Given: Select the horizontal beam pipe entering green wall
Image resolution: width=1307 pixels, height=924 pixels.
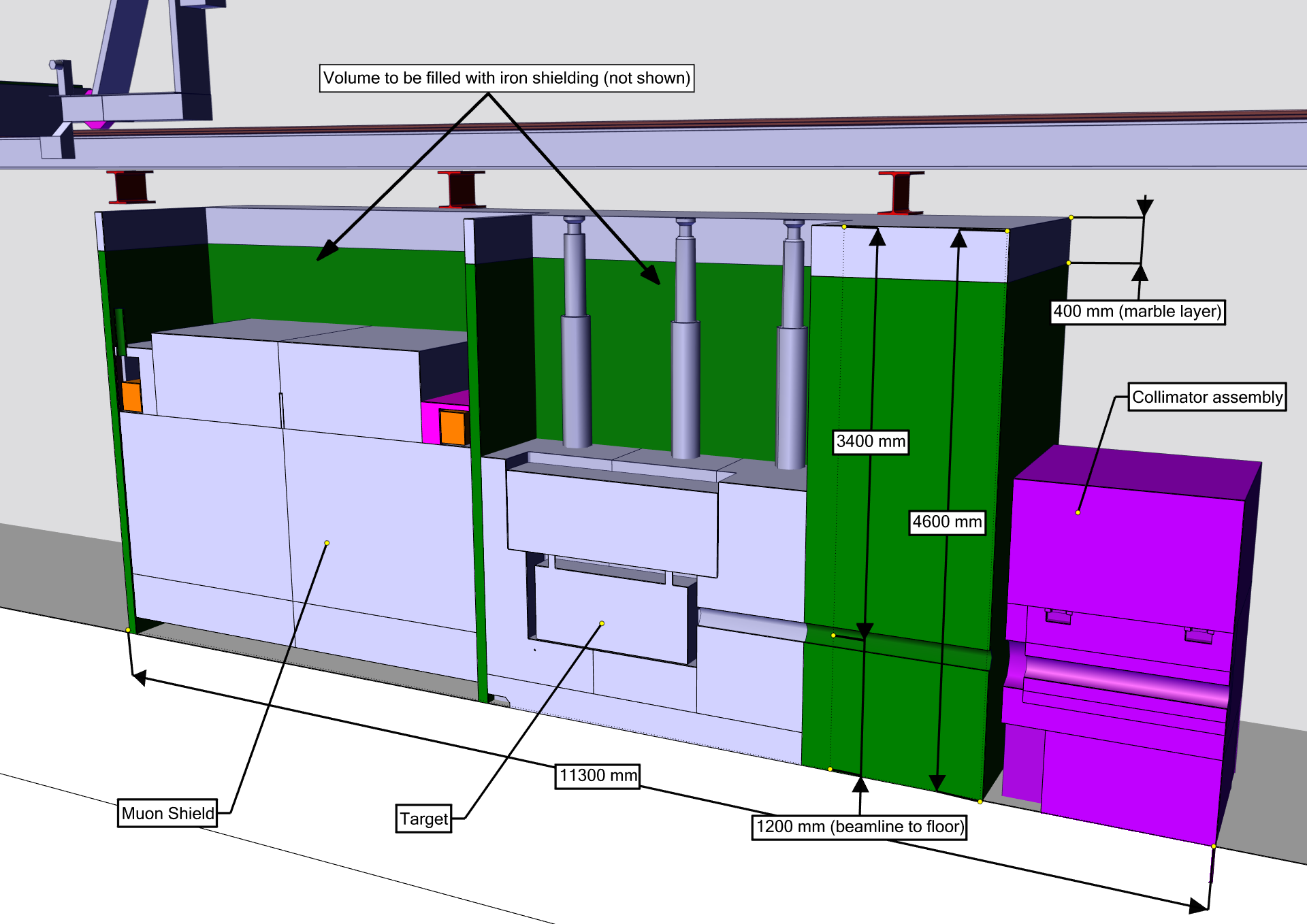Looking at the screenshot, I should [x=752, y=624].
